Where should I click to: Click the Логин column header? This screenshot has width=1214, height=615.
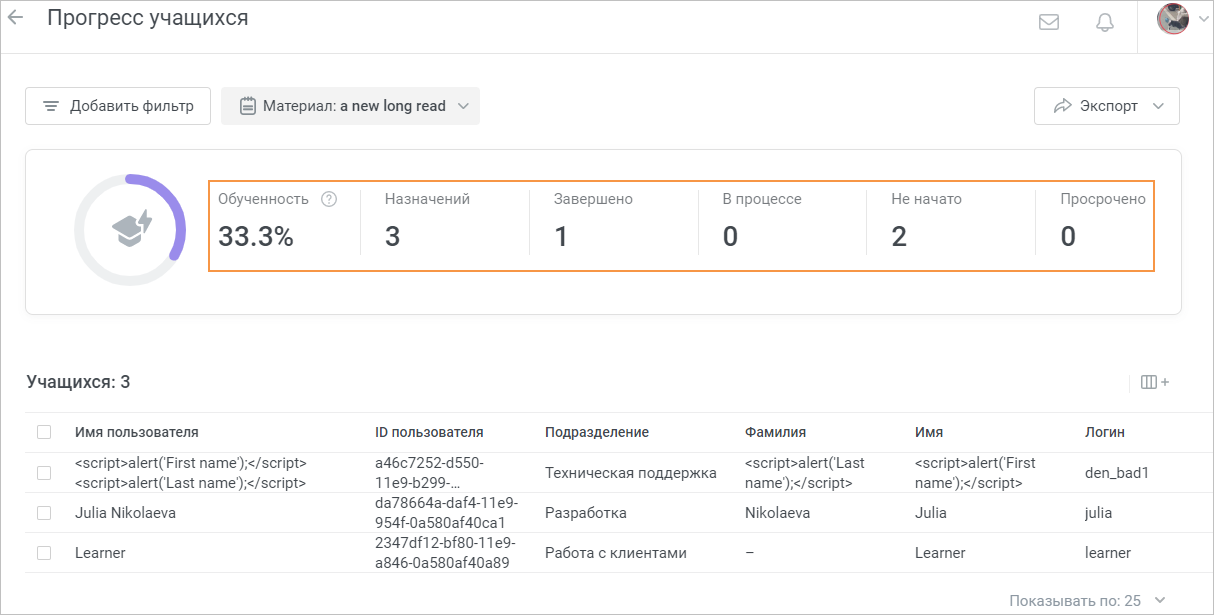tap(1105, 432)
